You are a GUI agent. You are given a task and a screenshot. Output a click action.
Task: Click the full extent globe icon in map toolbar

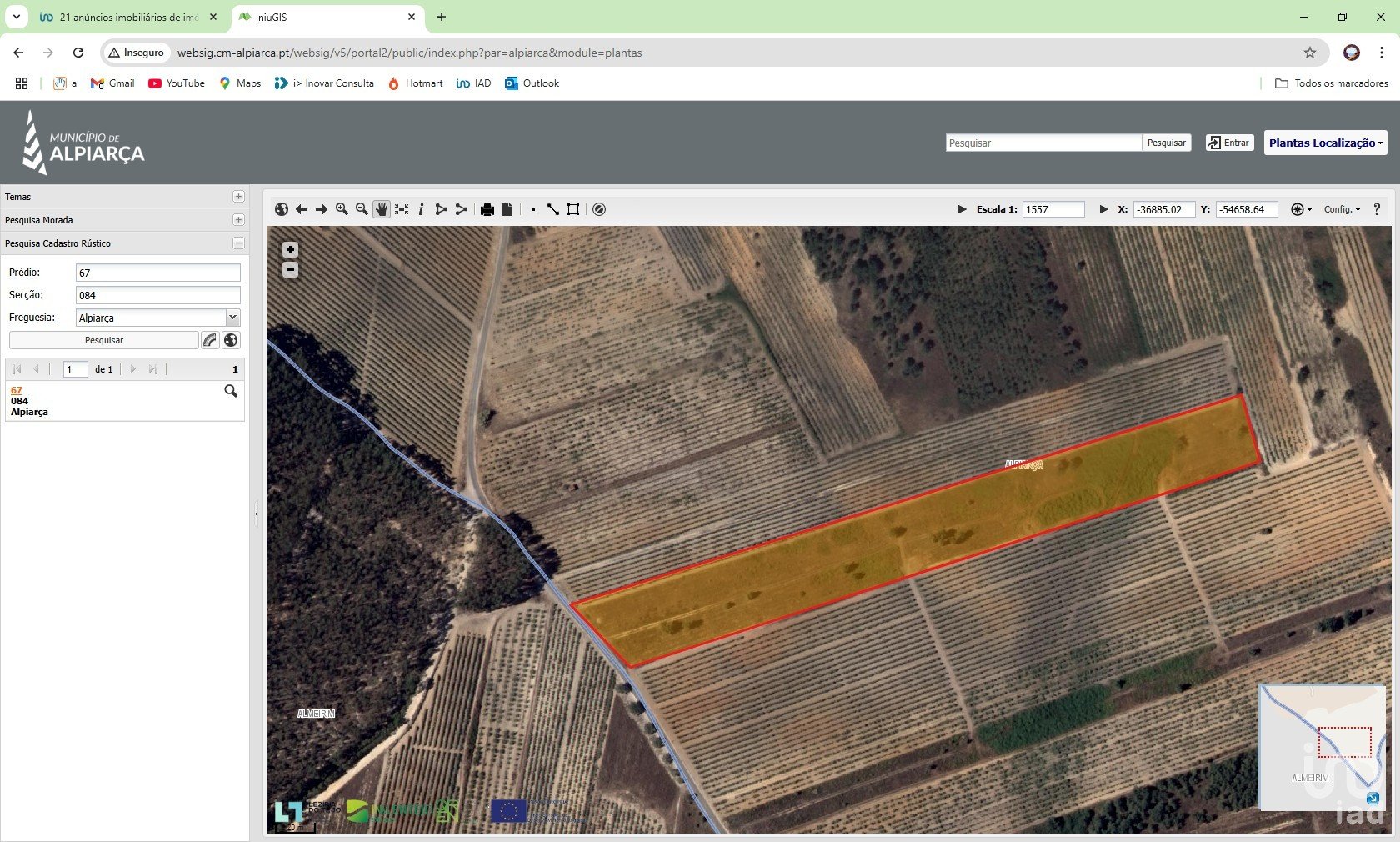[282, 209]
